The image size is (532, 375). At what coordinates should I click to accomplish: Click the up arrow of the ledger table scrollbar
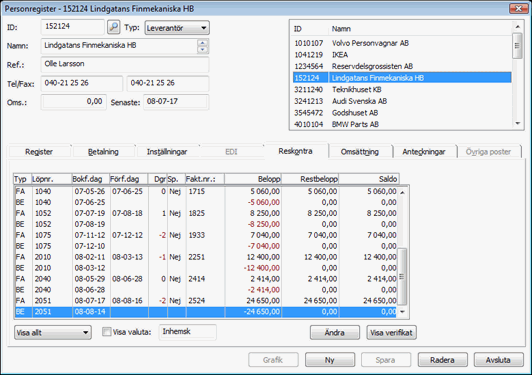pos(402,192)
